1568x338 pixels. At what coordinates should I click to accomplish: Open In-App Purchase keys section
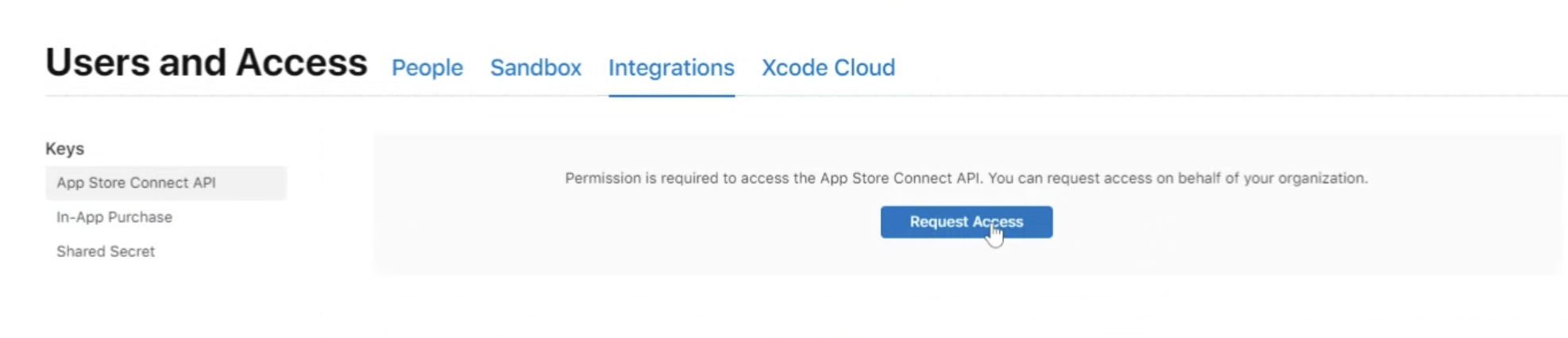point(114,217)
